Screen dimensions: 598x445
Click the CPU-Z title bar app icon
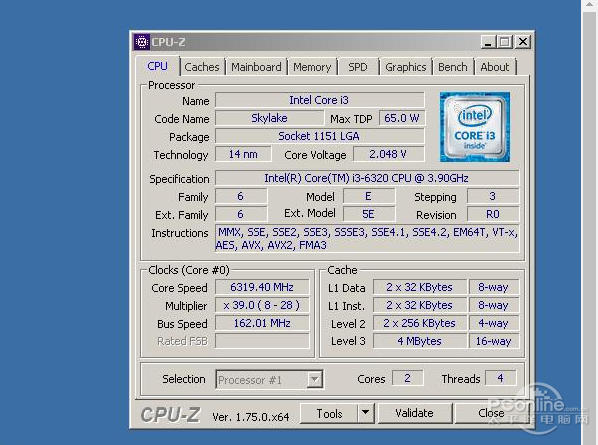[x=141, y=42]
